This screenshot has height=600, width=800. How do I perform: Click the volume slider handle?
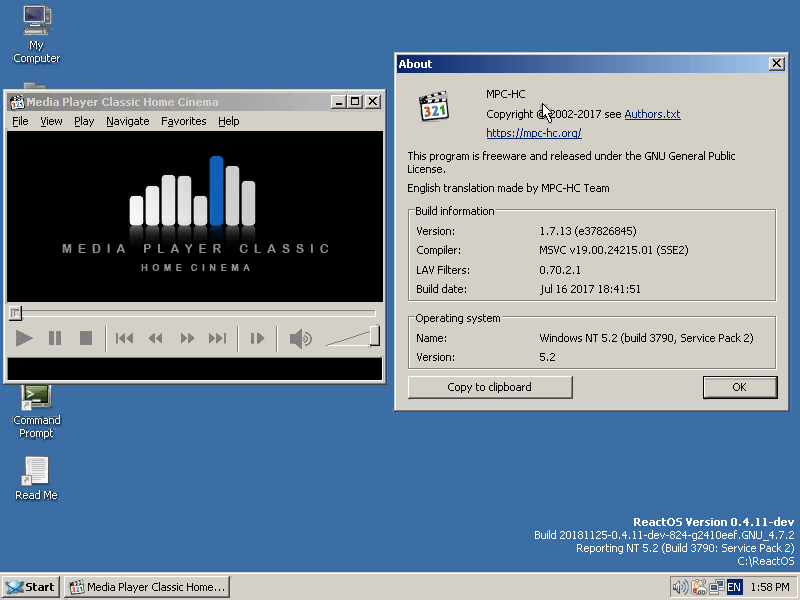click(x=374, y=336)
